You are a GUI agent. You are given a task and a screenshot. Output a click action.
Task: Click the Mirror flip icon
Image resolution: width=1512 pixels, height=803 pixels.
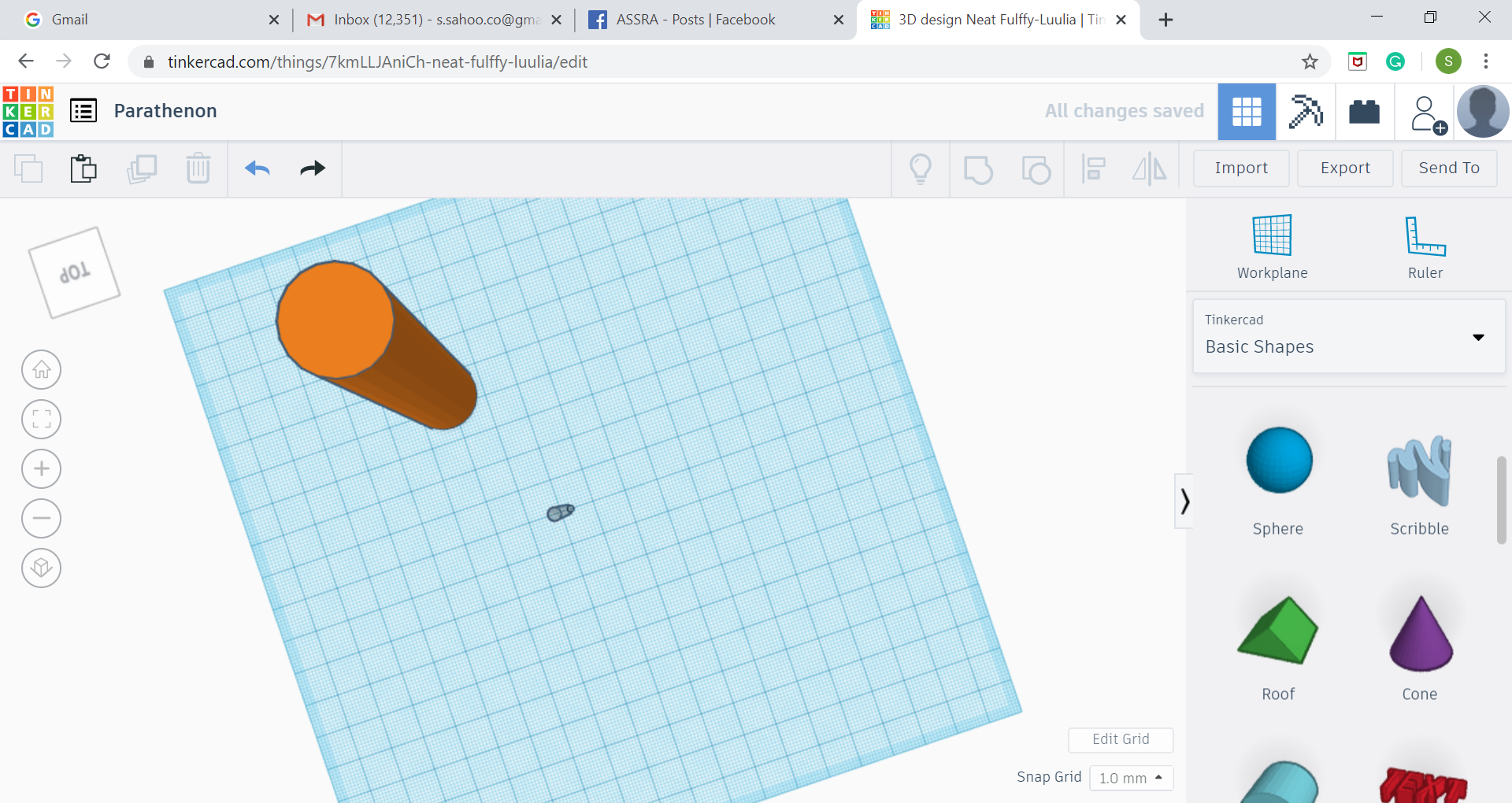(1150, 169)
